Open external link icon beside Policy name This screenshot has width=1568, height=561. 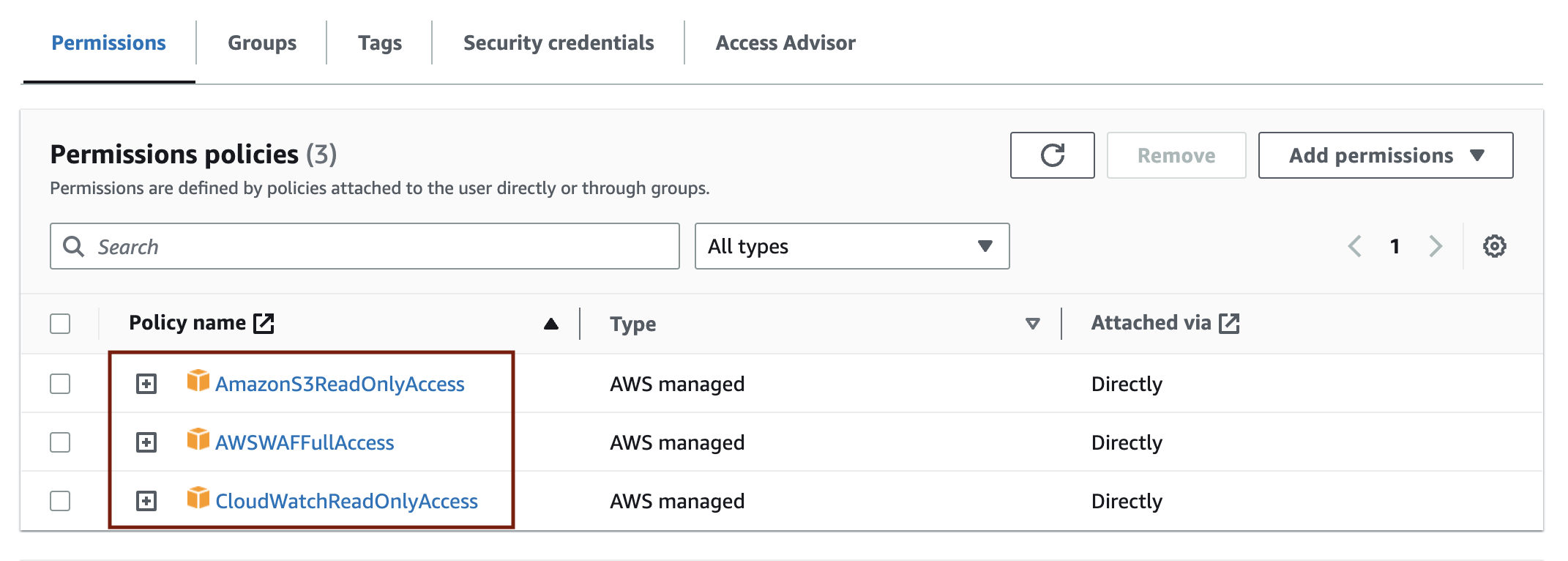pos(264,323)
